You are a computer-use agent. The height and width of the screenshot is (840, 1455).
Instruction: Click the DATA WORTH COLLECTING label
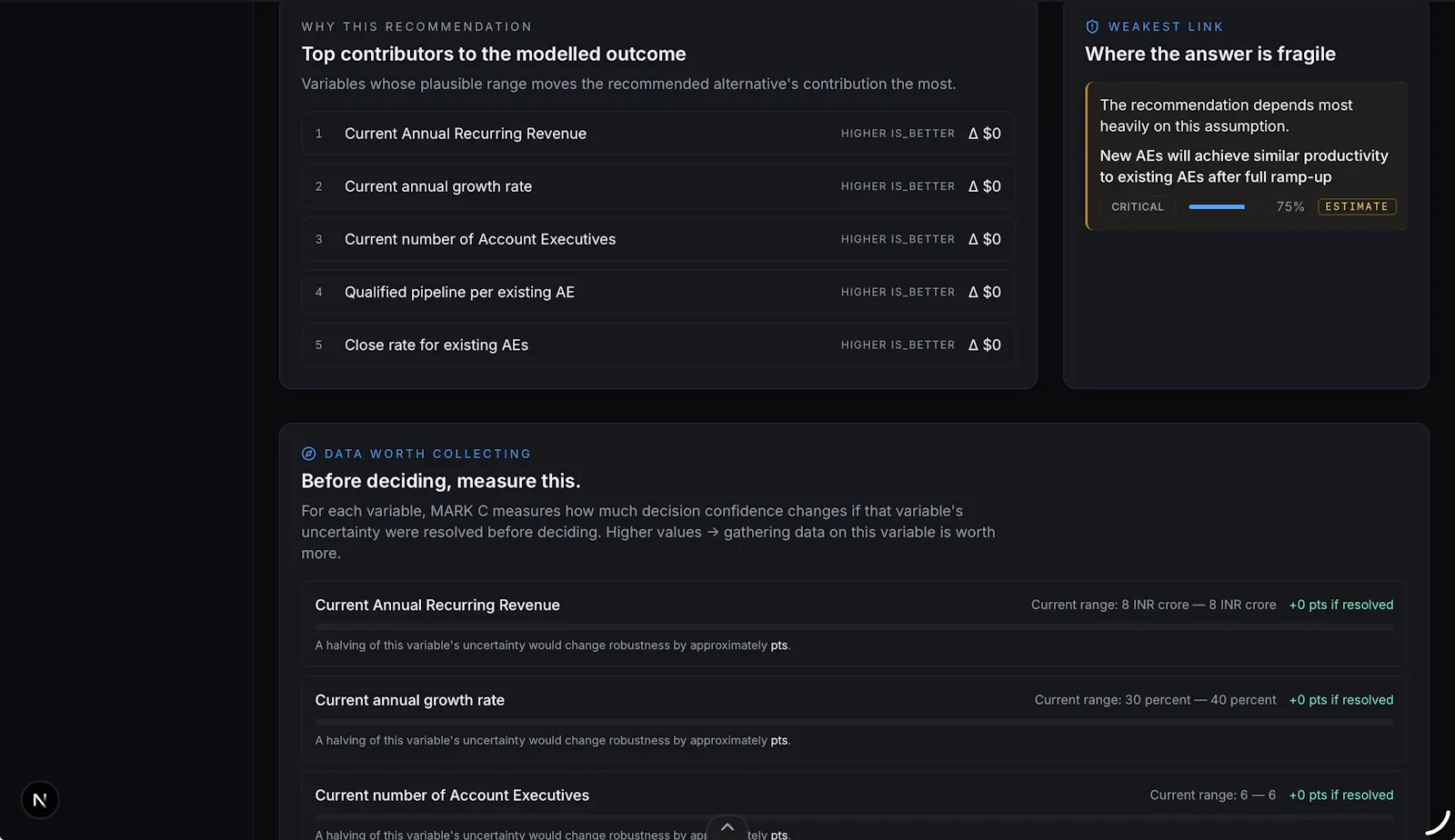click(x=427, y=454)
